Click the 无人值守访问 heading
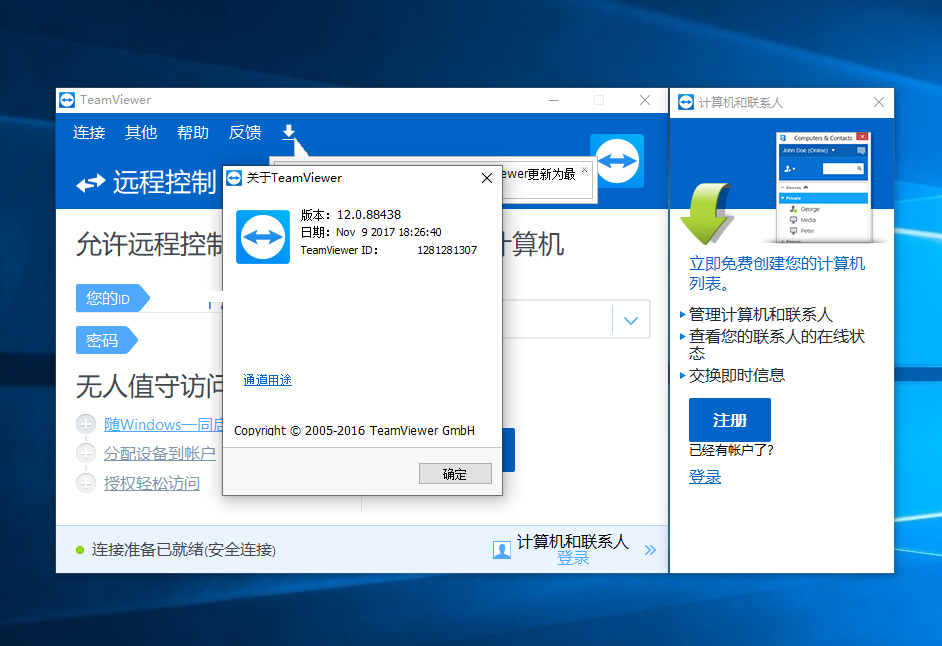This screenshot has width=942, height=646. (x=150, y=386)
